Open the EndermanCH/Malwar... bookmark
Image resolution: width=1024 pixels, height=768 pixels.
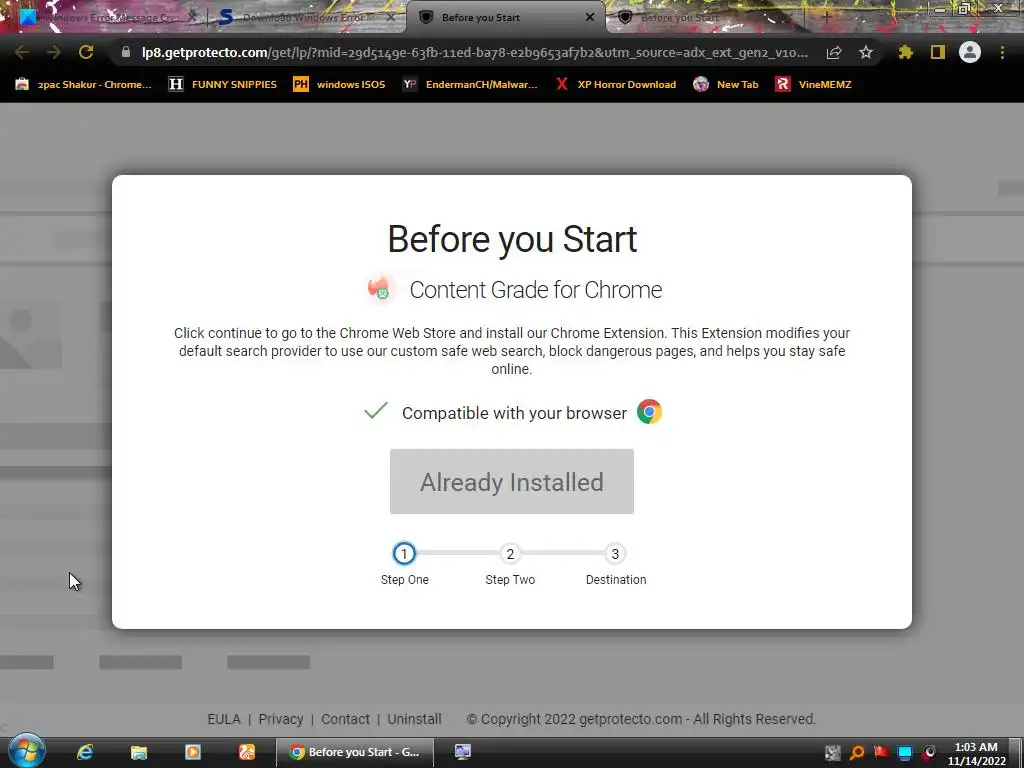[470, 84]
